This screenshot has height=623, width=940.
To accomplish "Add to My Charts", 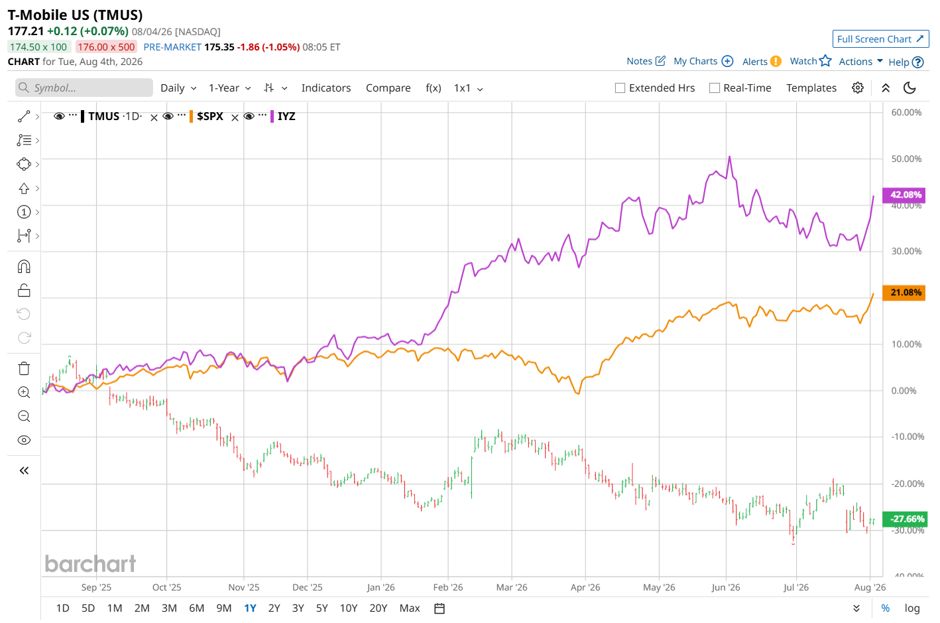I will 703,61.
